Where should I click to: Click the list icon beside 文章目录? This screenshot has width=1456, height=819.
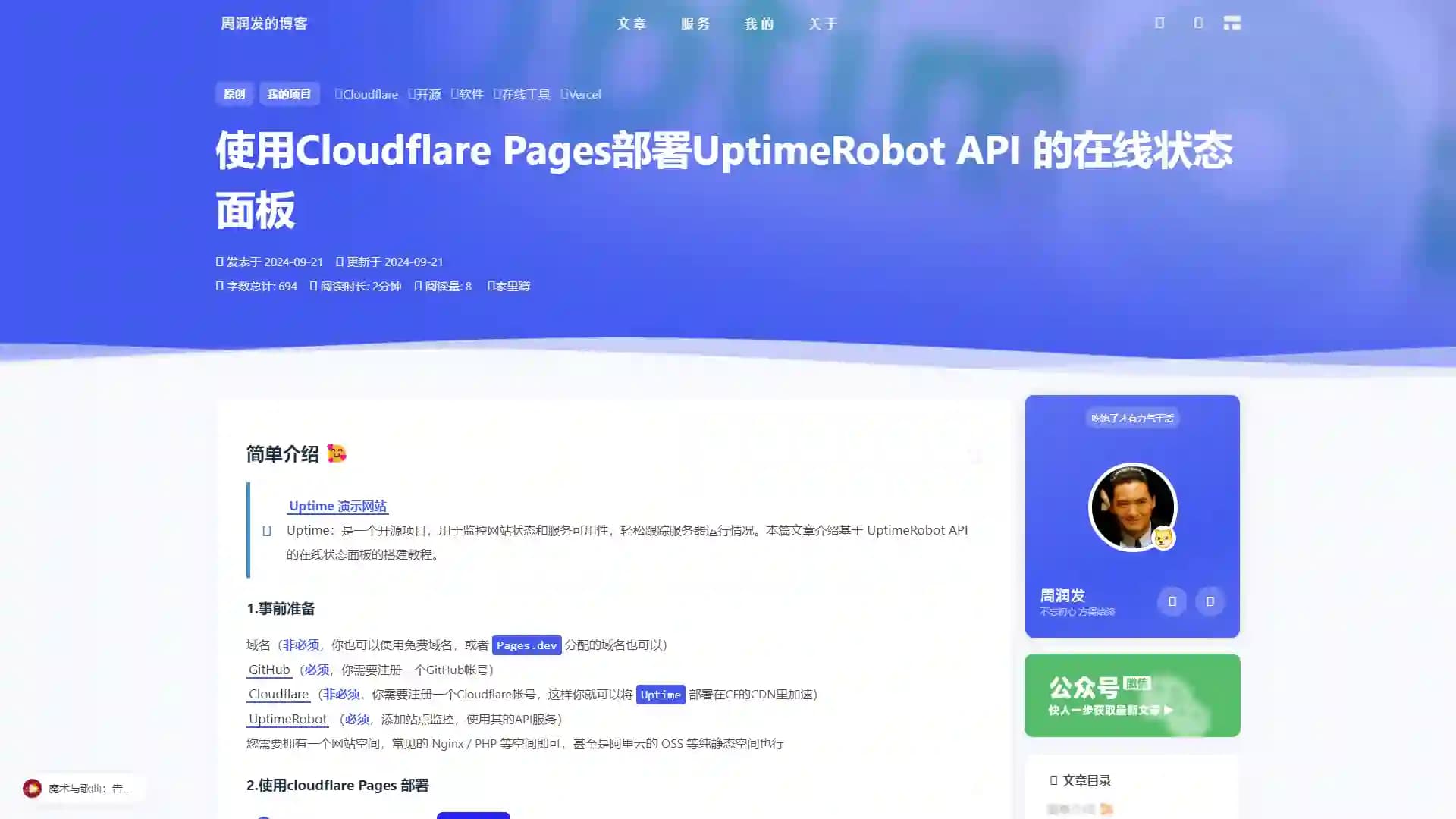(1053, 780)
